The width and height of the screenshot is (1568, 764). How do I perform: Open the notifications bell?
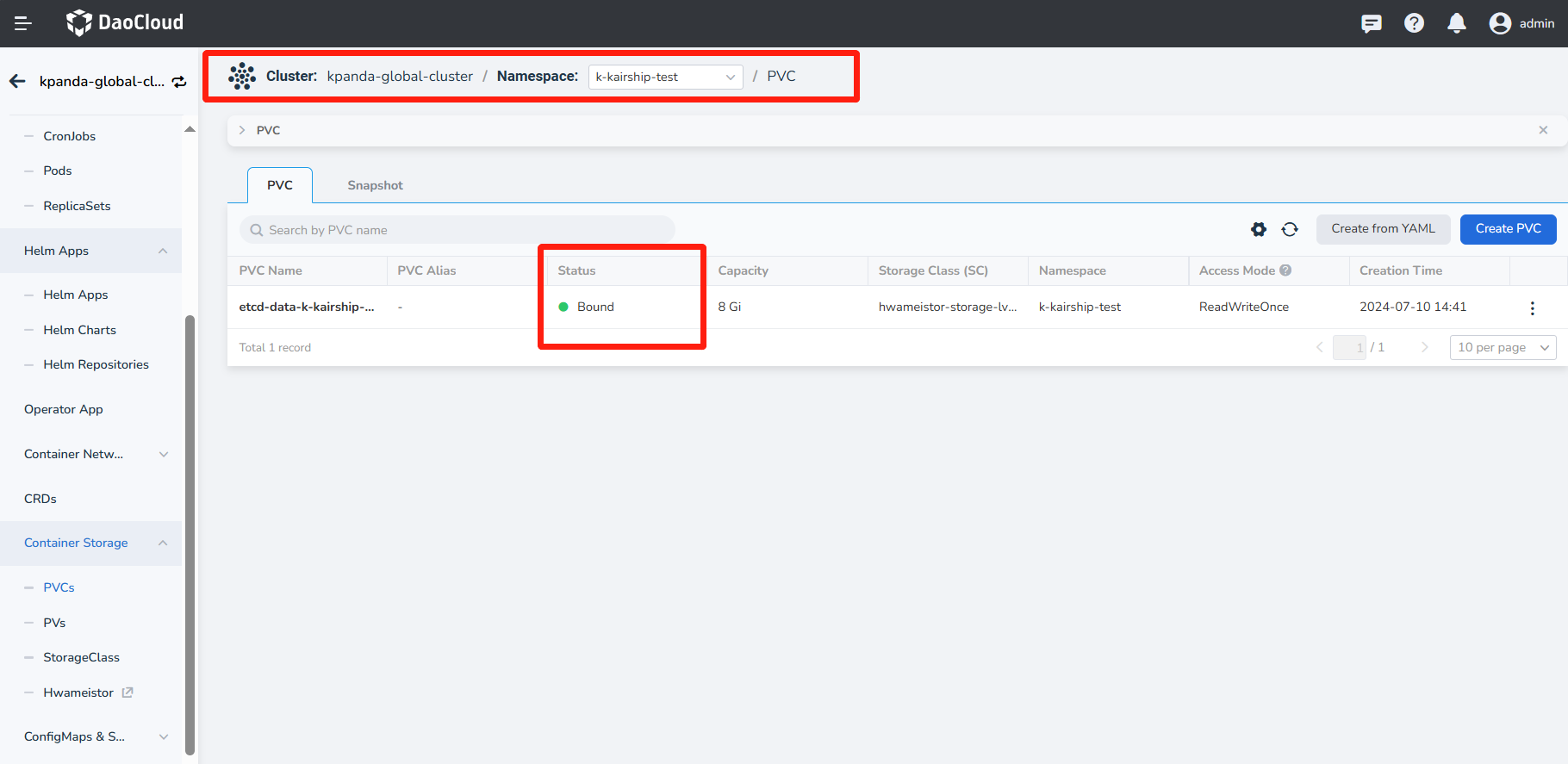[x=1456, y=23]
